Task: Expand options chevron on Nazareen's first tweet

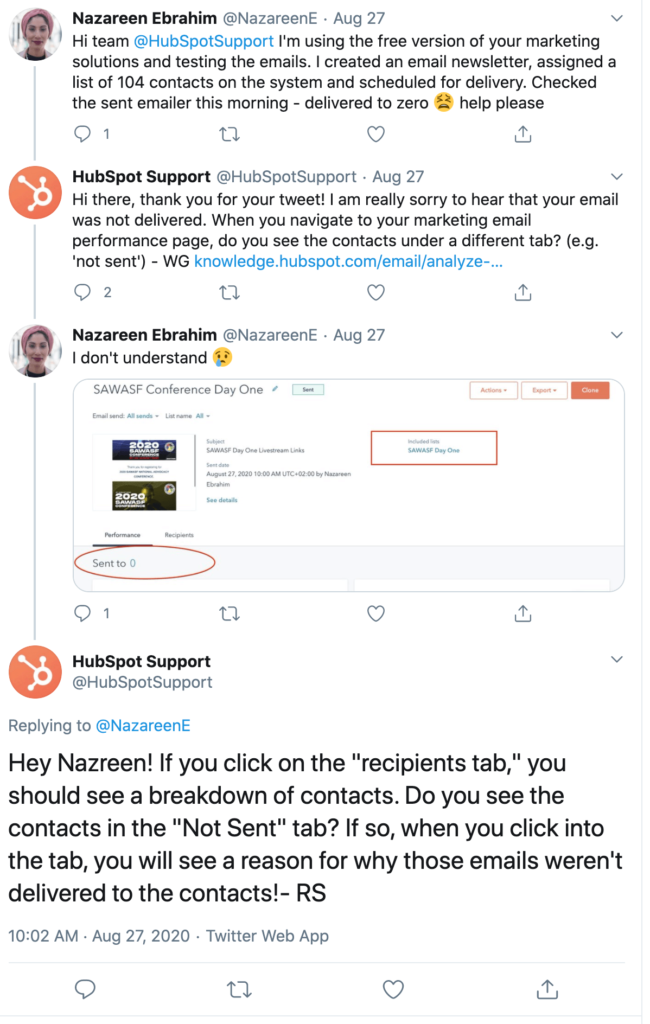Action: click(617, 18)
